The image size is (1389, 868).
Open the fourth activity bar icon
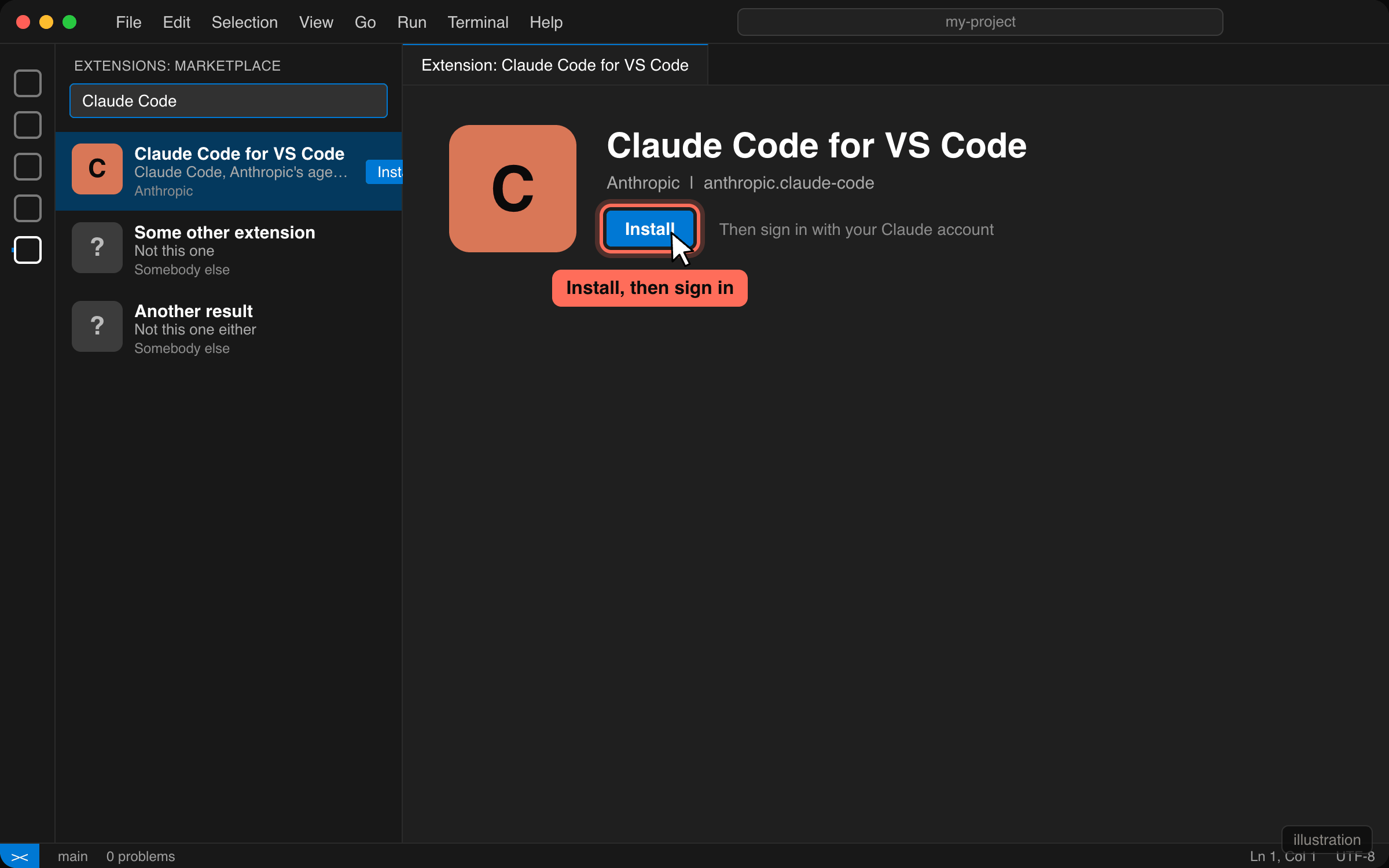pyautogui.click(x=28, y=208)
